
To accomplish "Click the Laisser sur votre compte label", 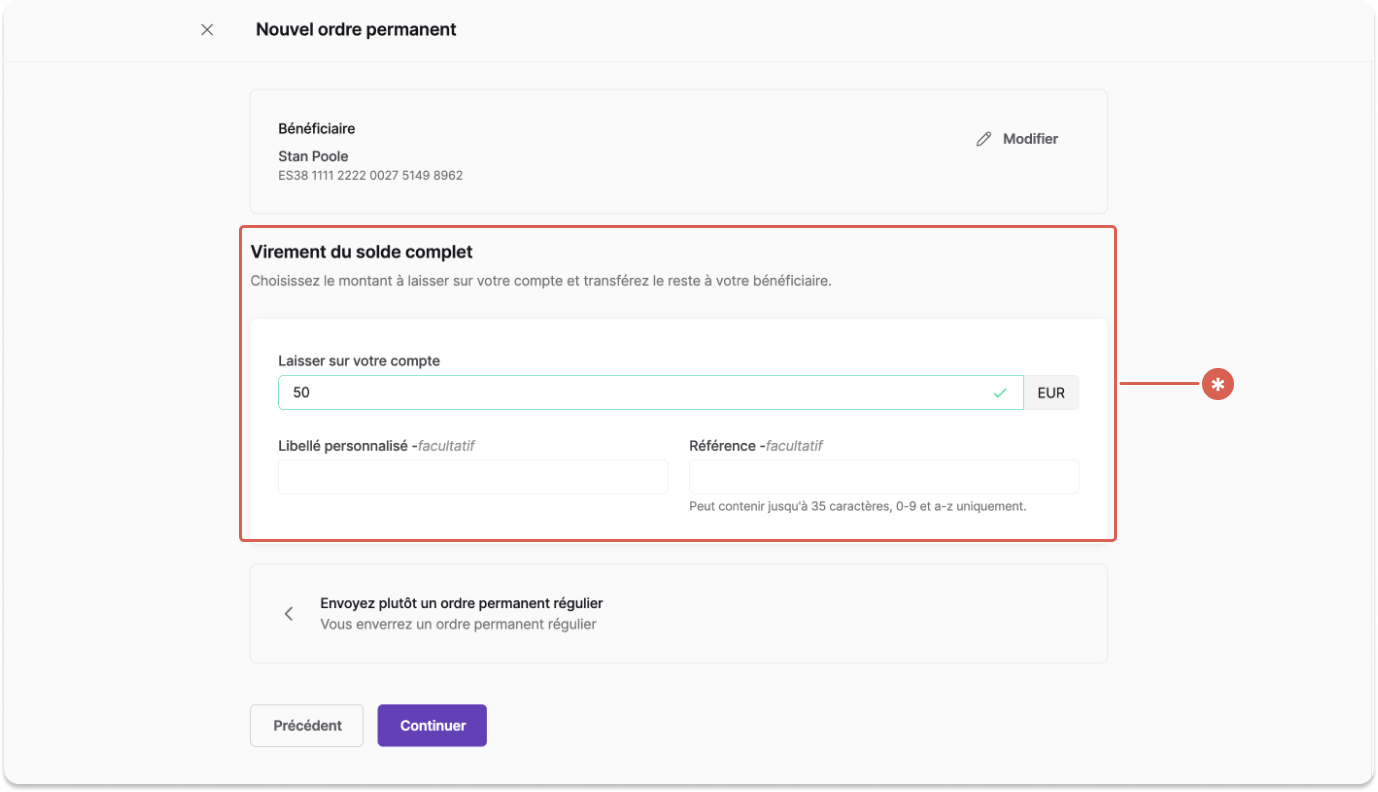I will [x=359, y=360].
